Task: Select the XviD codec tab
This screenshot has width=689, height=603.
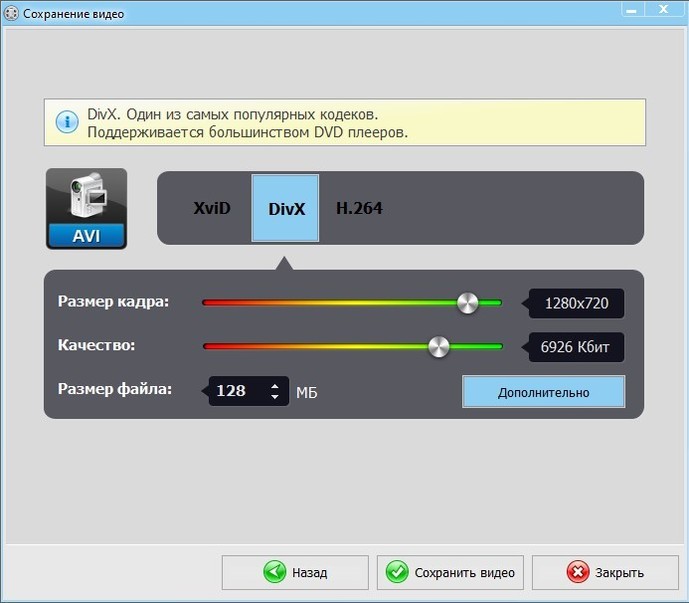Action: click(212, 208)
